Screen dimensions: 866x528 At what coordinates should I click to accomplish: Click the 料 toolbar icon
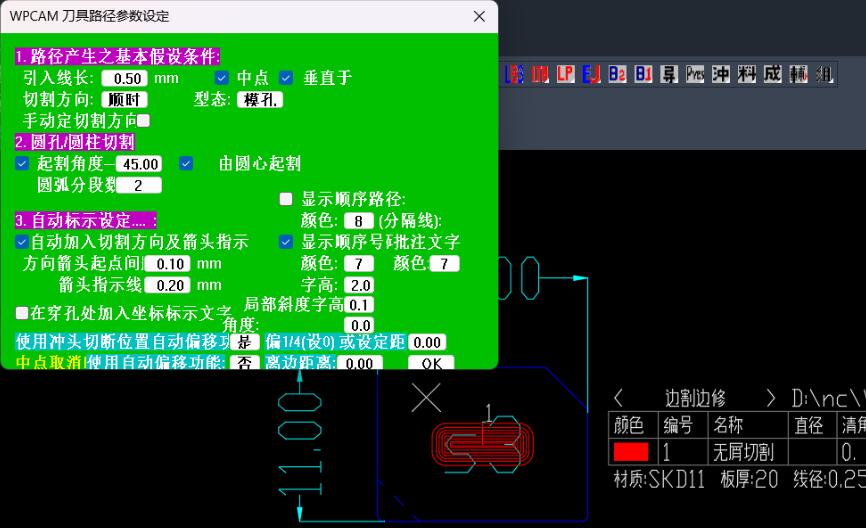tap(747, 74)
